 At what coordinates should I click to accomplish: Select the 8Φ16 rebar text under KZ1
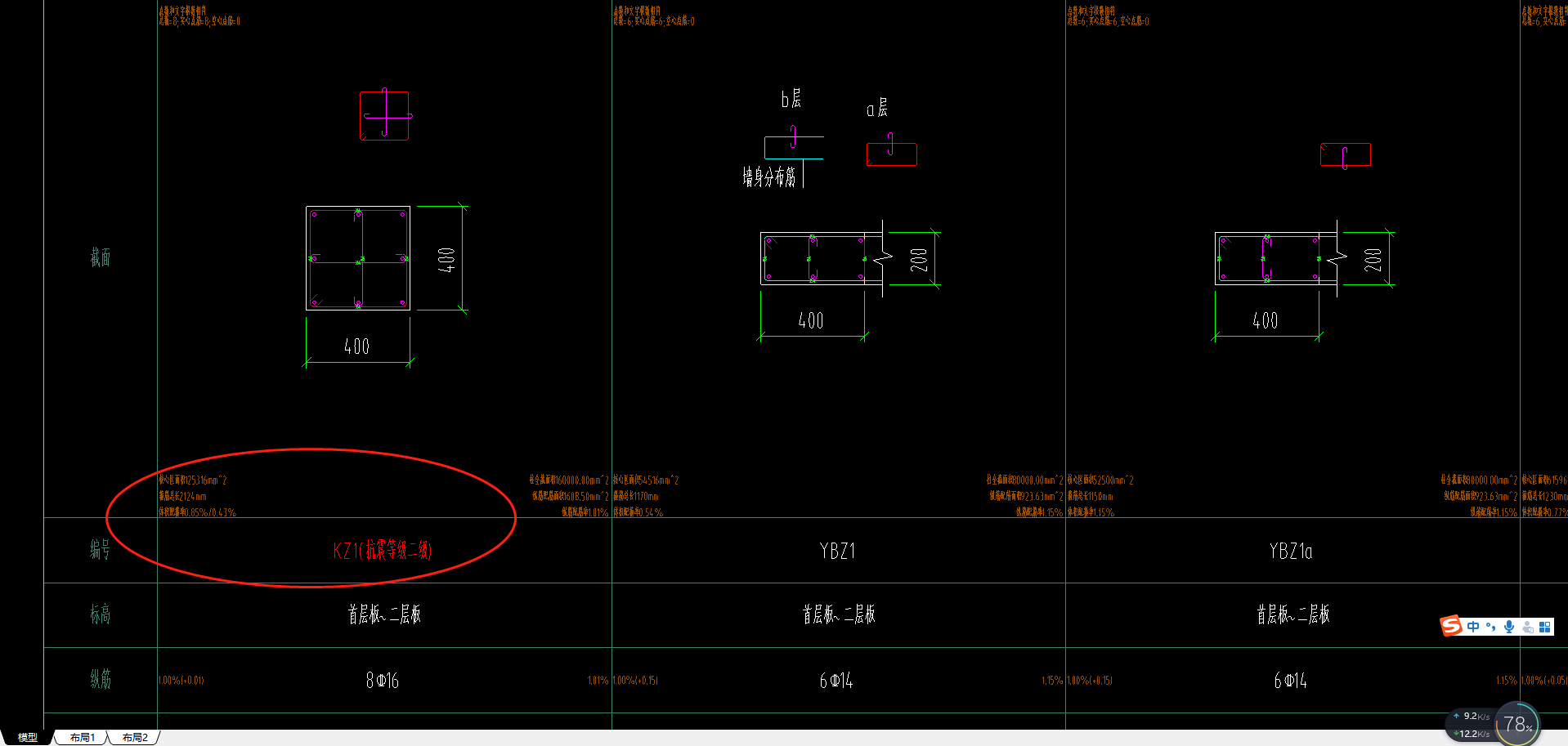pos(383,680)
